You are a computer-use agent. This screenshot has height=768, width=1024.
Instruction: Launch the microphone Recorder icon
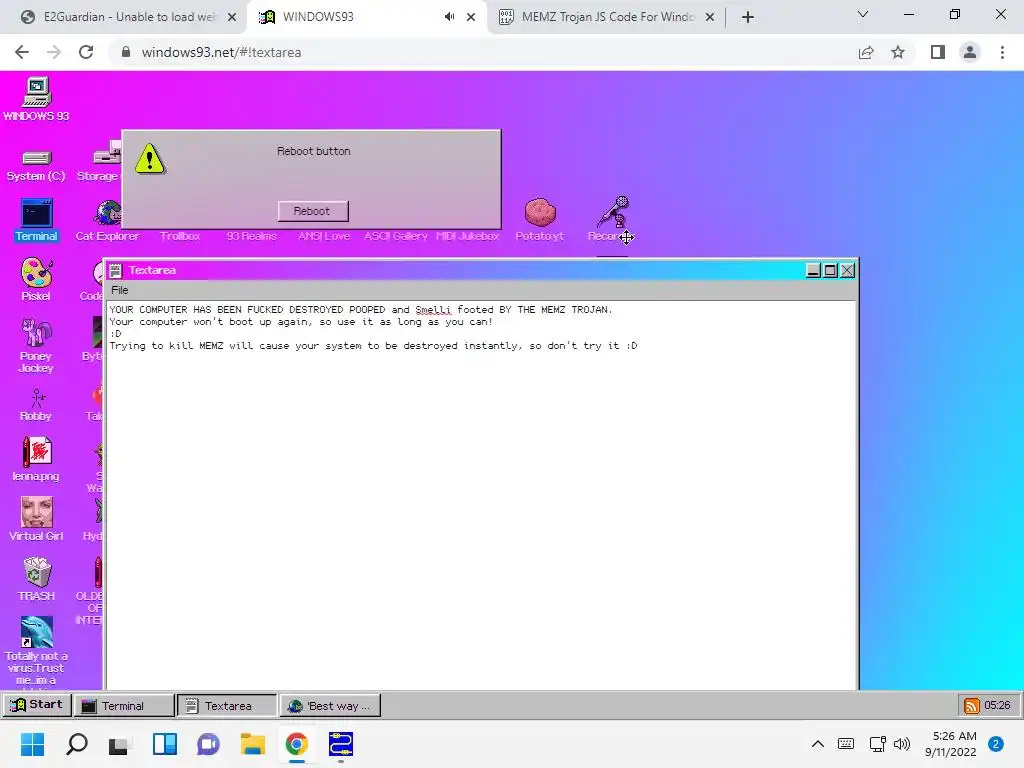coord(612,220)
